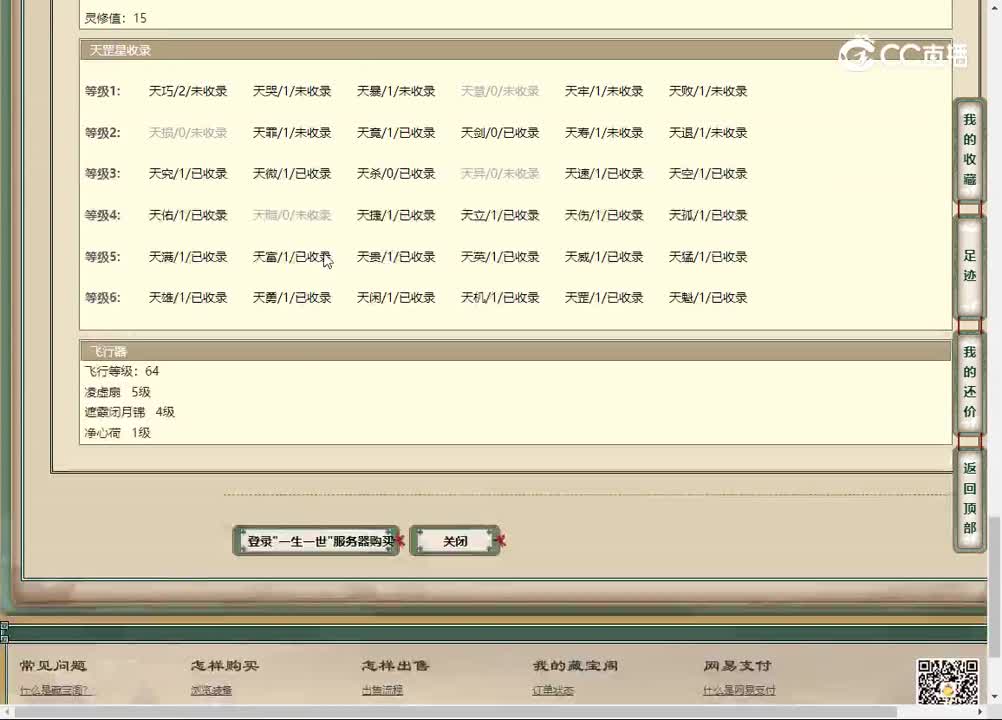This screenshot has height=720, width=1002.
Task: Select the 天雄/1/已收录 entry
Action: 188,298
